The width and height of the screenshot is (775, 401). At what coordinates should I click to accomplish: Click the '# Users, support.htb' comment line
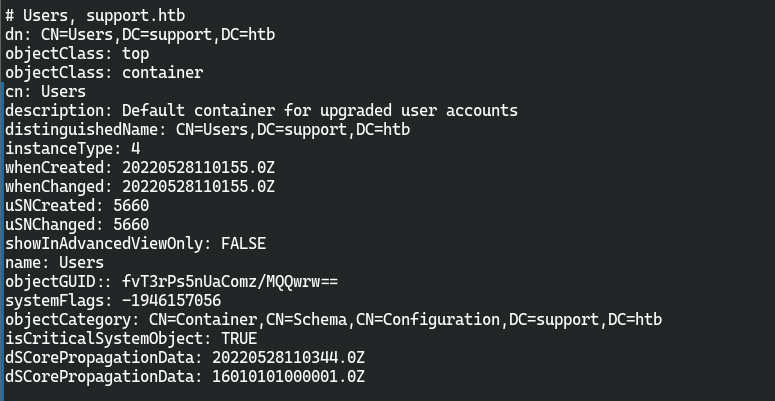(95, 16)
